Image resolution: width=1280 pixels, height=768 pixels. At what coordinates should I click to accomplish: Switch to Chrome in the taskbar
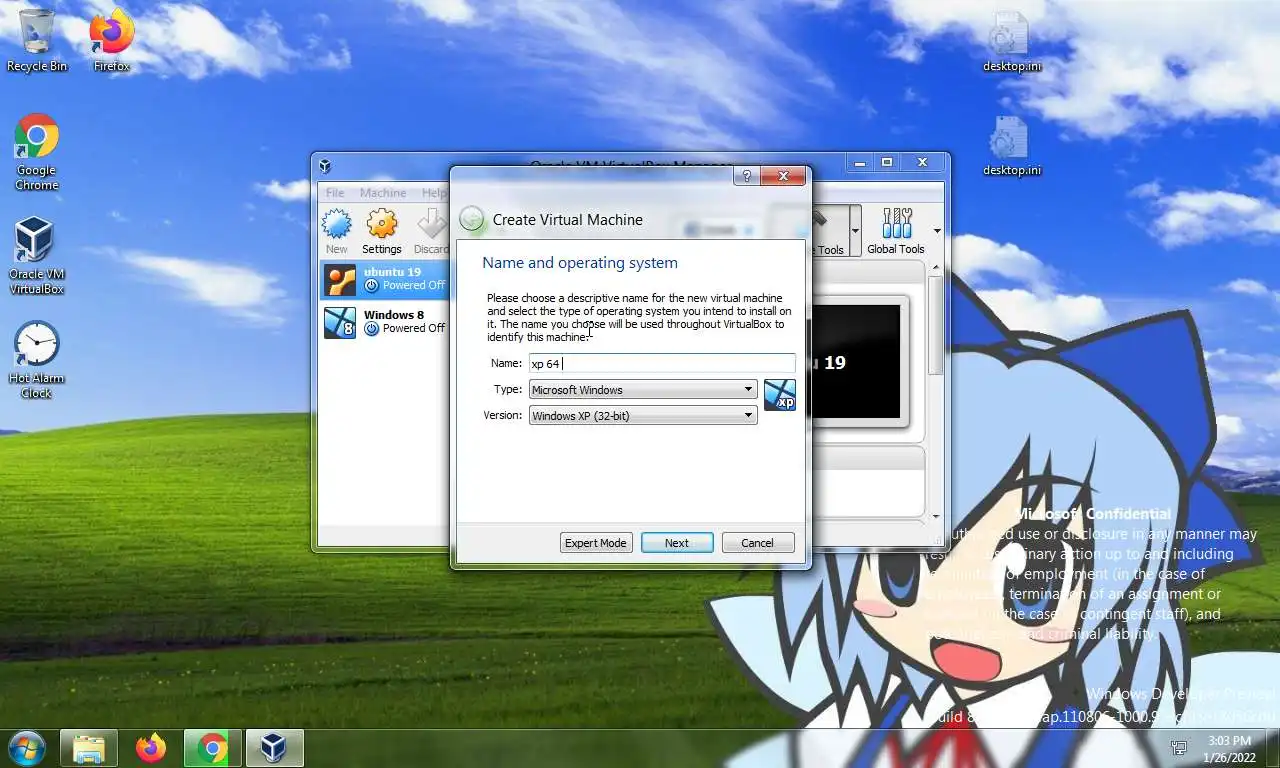(x=212, y=748)
